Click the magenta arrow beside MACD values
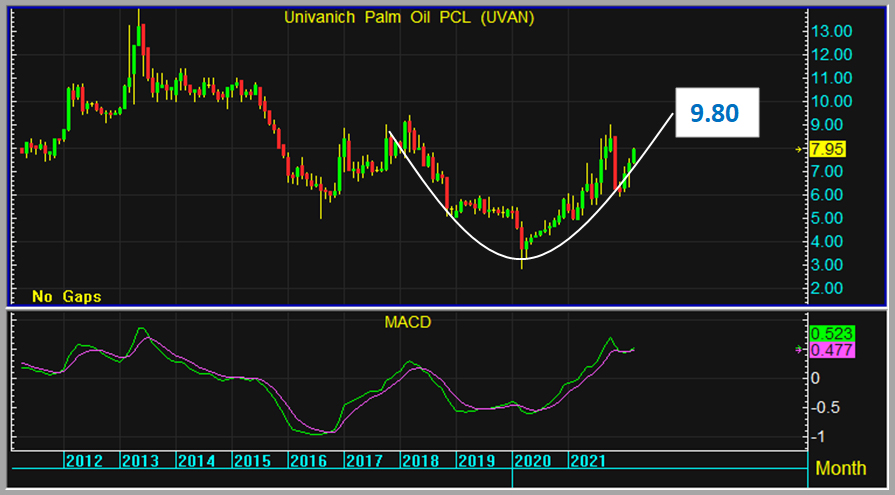This screenshot has height=495, width=895. 799,350
